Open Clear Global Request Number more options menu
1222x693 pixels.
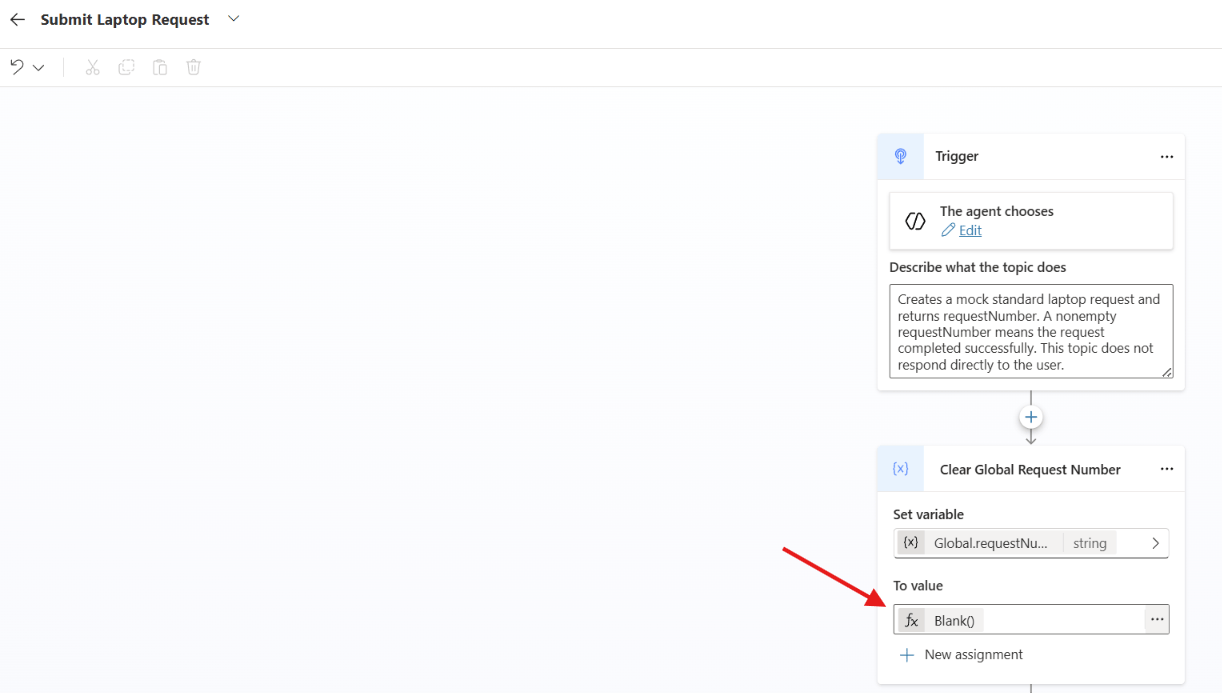(1166, 469)
